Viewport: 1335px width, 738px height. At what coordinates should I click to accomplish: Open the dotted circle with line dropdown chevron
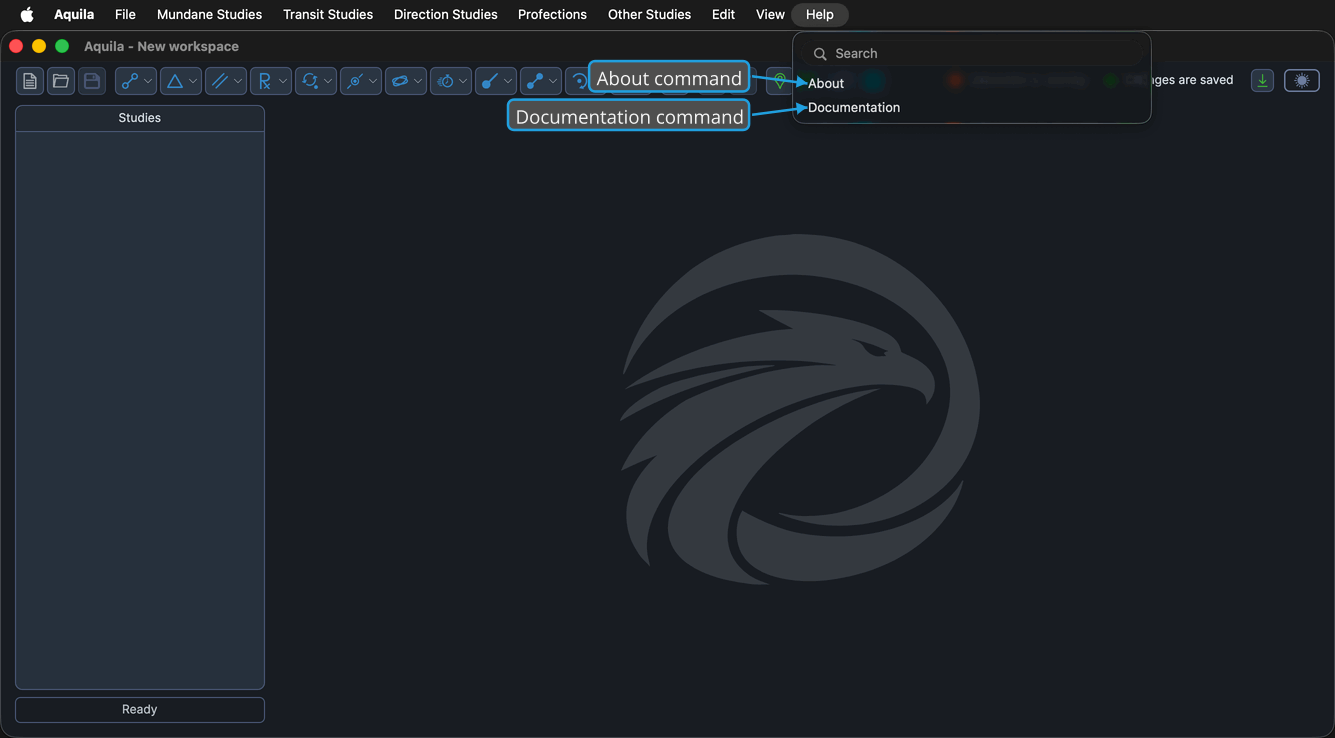coord(373,81)
